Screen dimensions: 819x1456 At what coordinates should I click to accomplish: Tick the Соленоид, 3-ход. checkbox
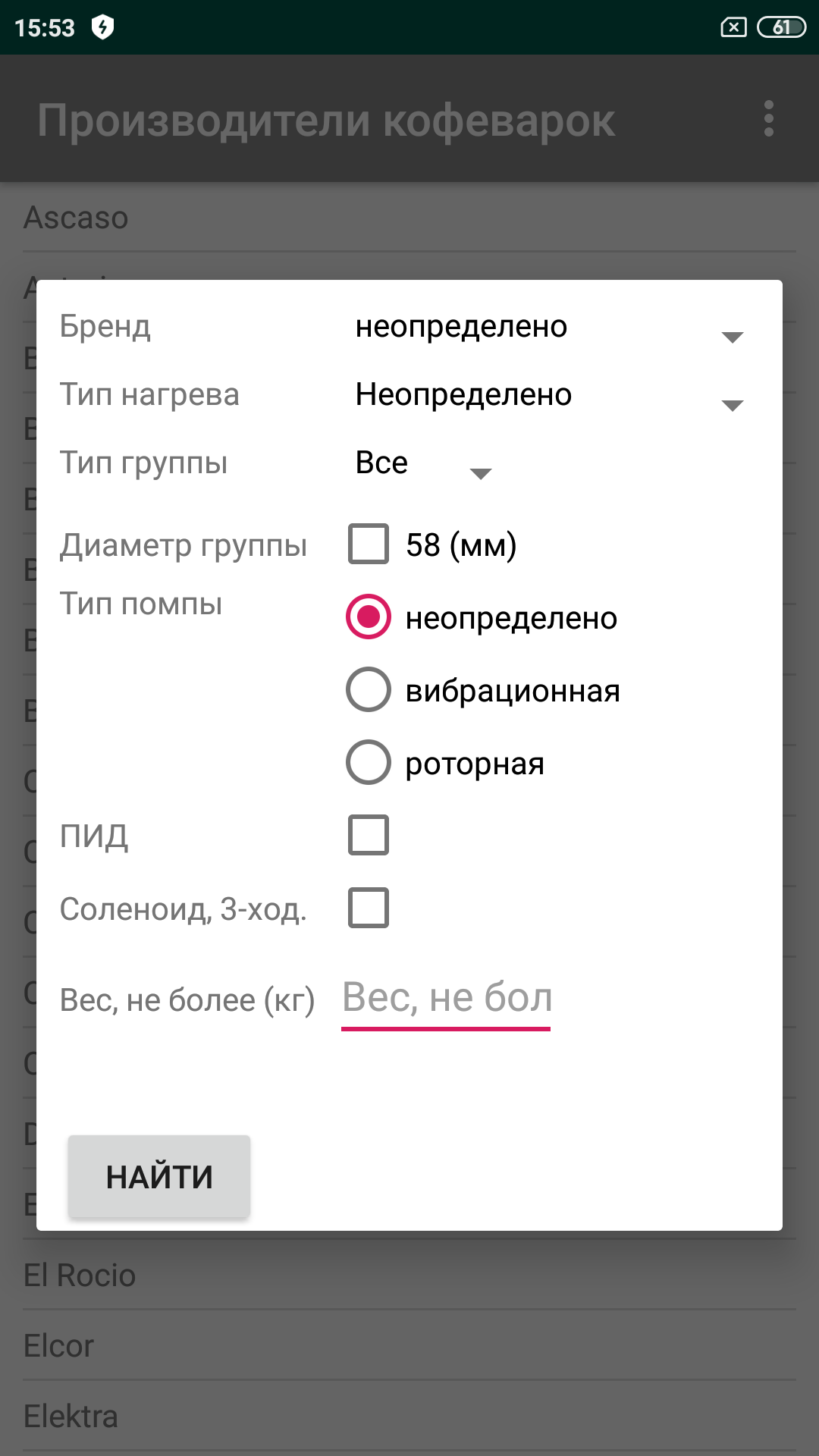point(369,908)
